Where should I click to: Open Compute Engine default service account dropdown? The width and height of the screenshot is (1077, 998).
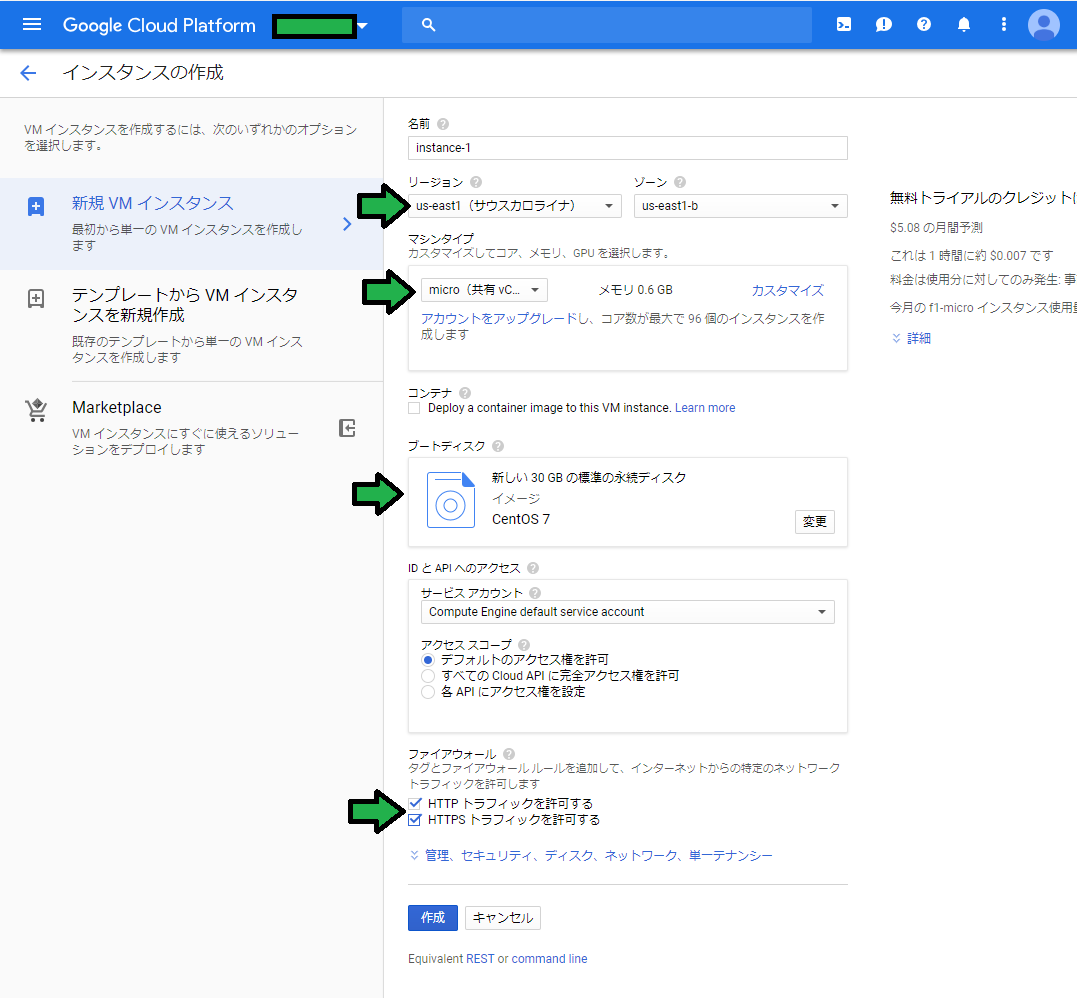[x=627, y=612]
